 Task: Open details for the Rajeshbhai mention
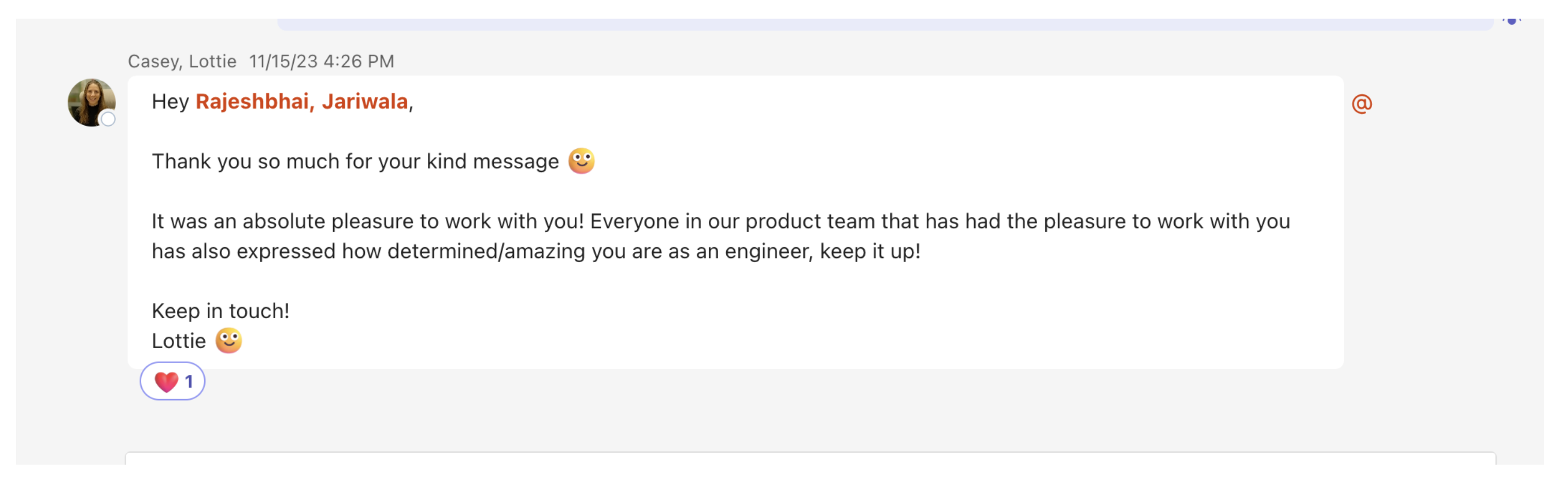tap(253, 103)
